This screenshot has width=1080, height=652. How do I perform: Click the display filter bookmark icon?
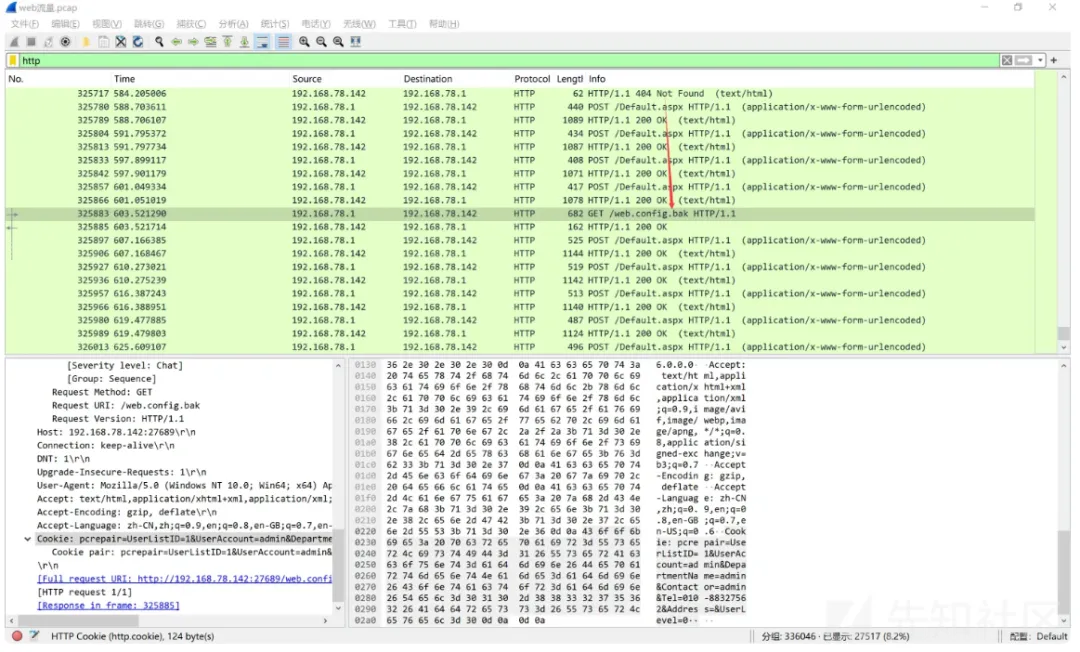pyautogui.click(x=13, y=61)
